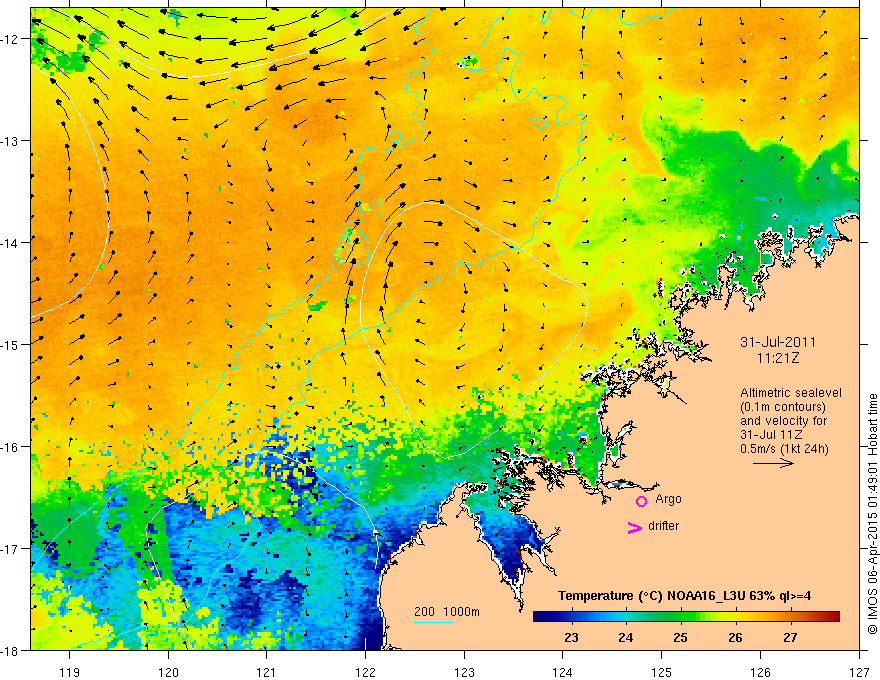Click the -13 latitude axis label

coord(10,141)
